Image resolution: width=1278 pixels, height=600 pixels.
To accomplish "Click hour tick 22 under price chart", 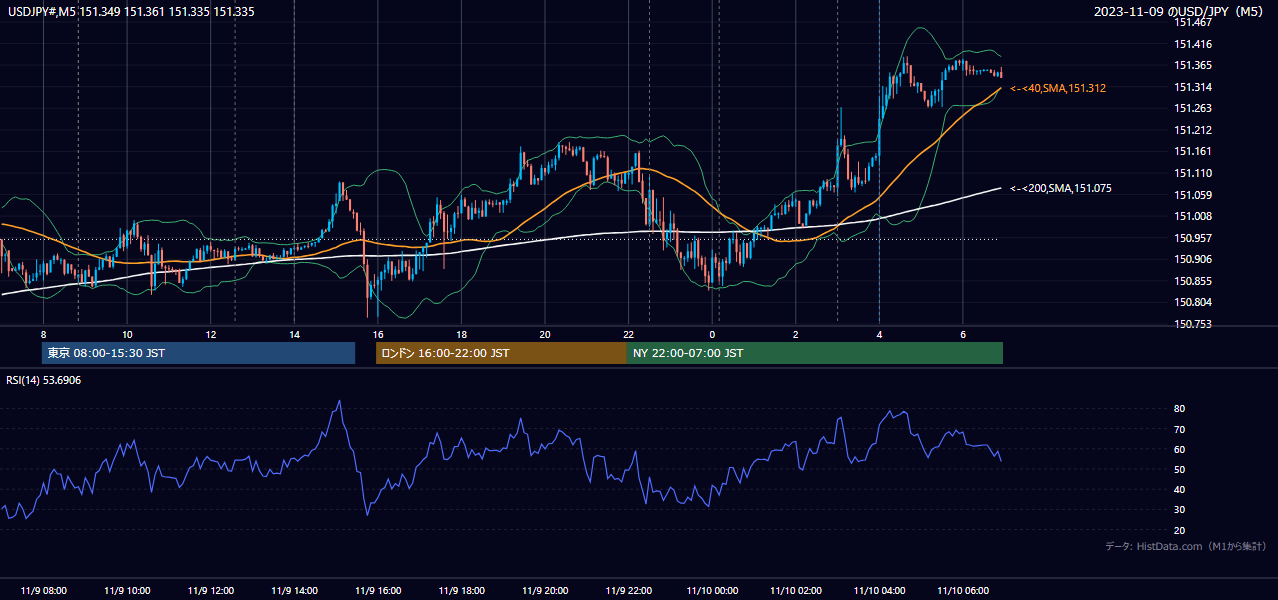I will click(628, 334).
